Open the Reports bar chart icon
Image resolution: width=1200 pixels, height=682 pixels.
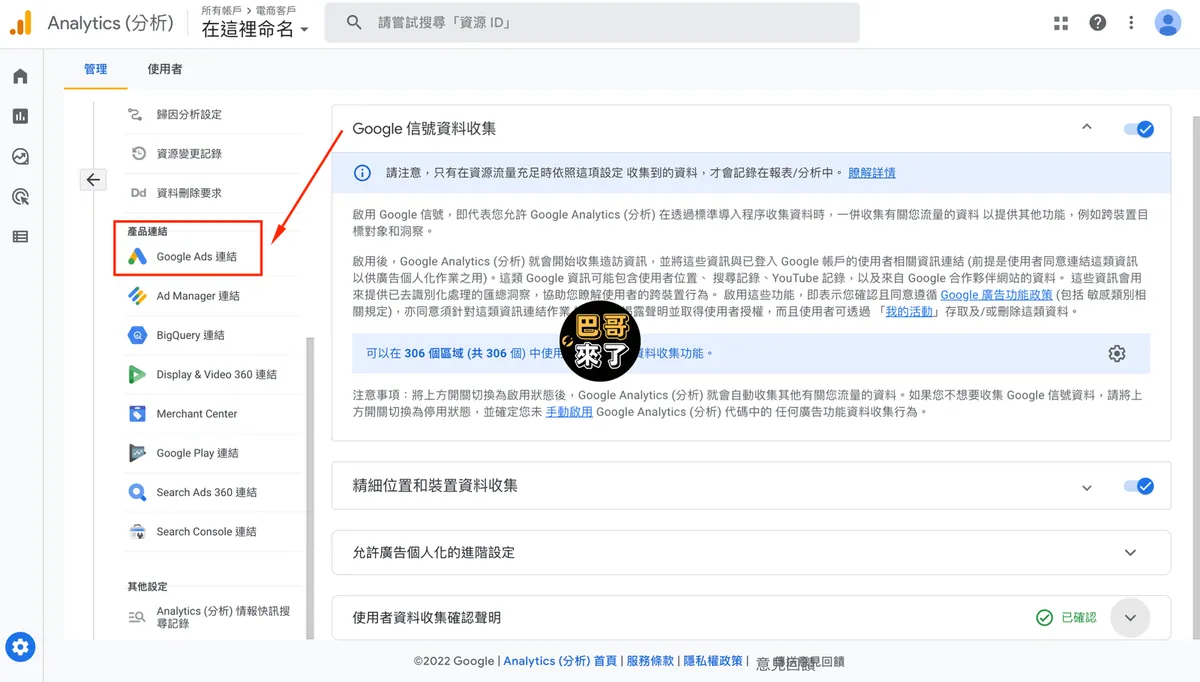20,117
